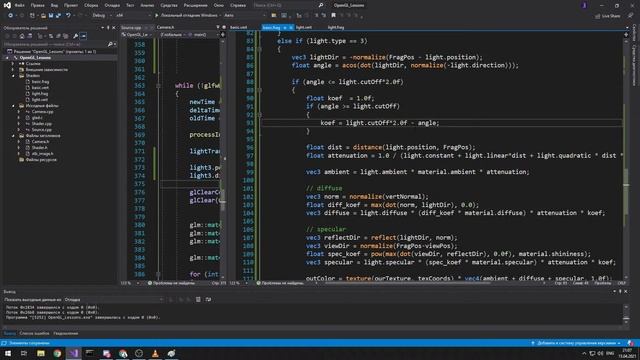Pin the Solution Explorer panel
The width and height of the screenshot is (640, 360).
(108, 28)
